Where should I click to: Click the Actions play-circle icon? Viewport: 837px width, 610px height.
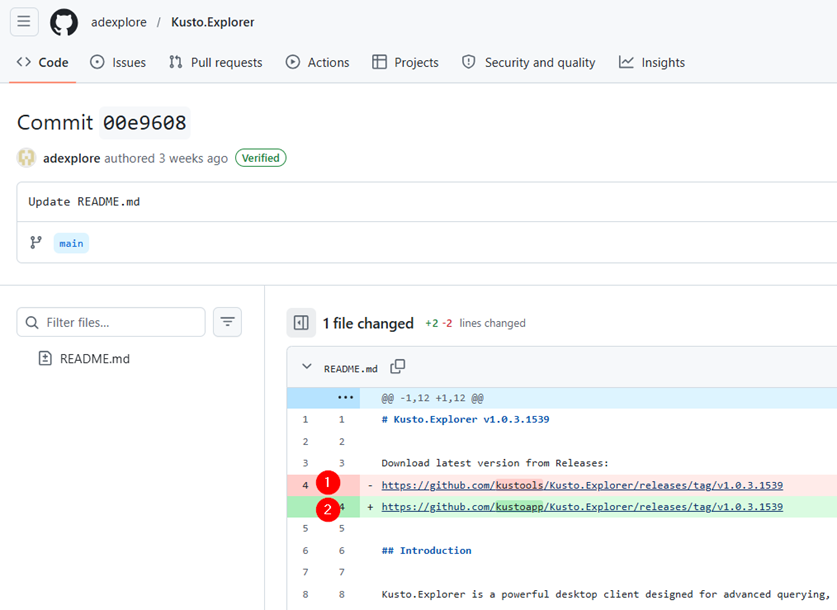(x=291, y=62)
